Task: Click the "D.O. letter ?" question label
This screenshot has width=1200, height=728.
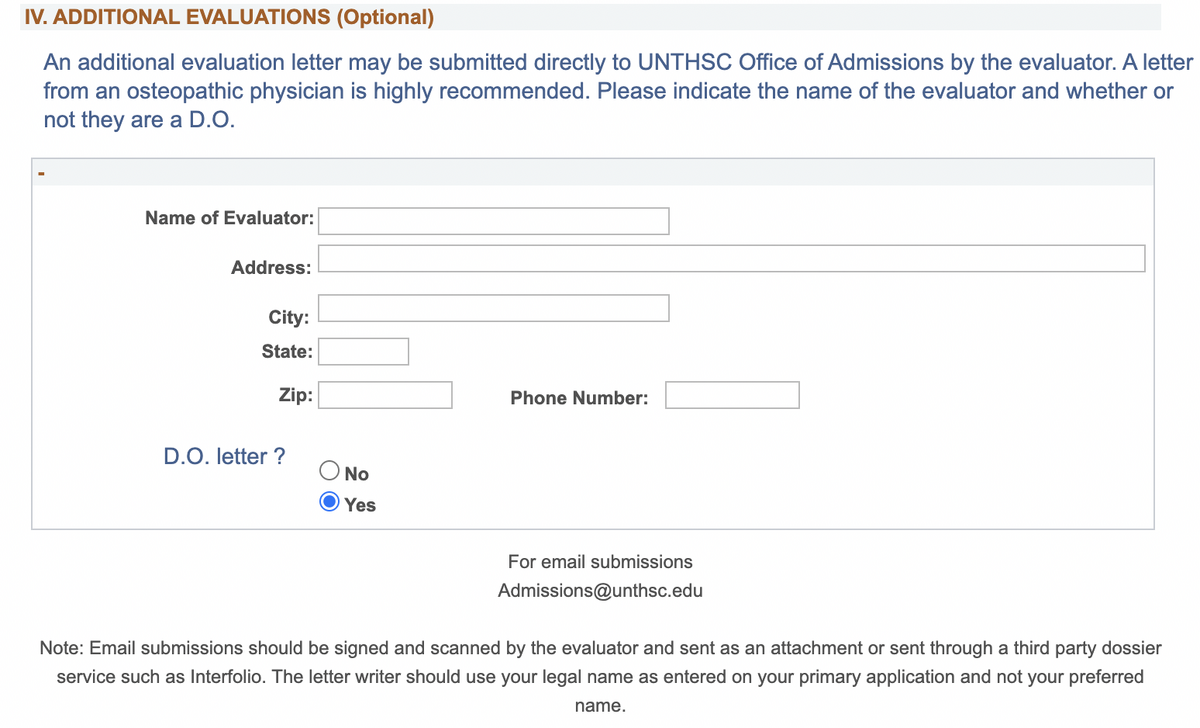Action: [x=224, y=457]
